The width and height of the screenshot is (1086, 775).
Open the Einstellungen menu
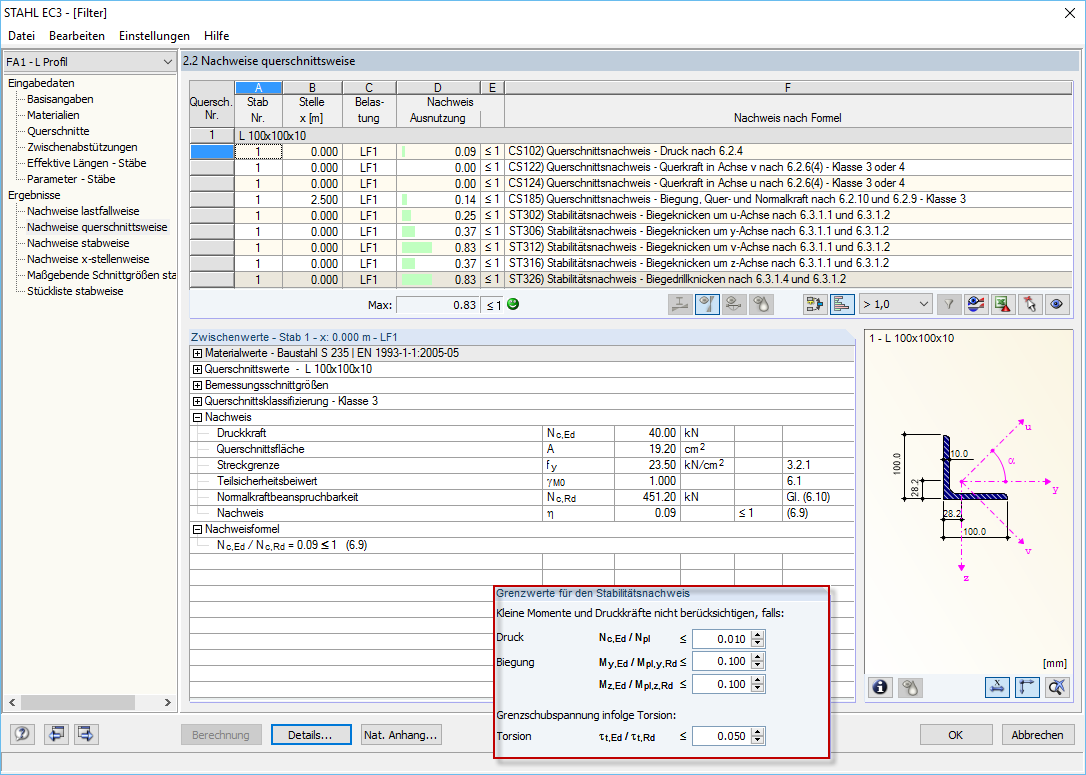(x=154, y=36)
